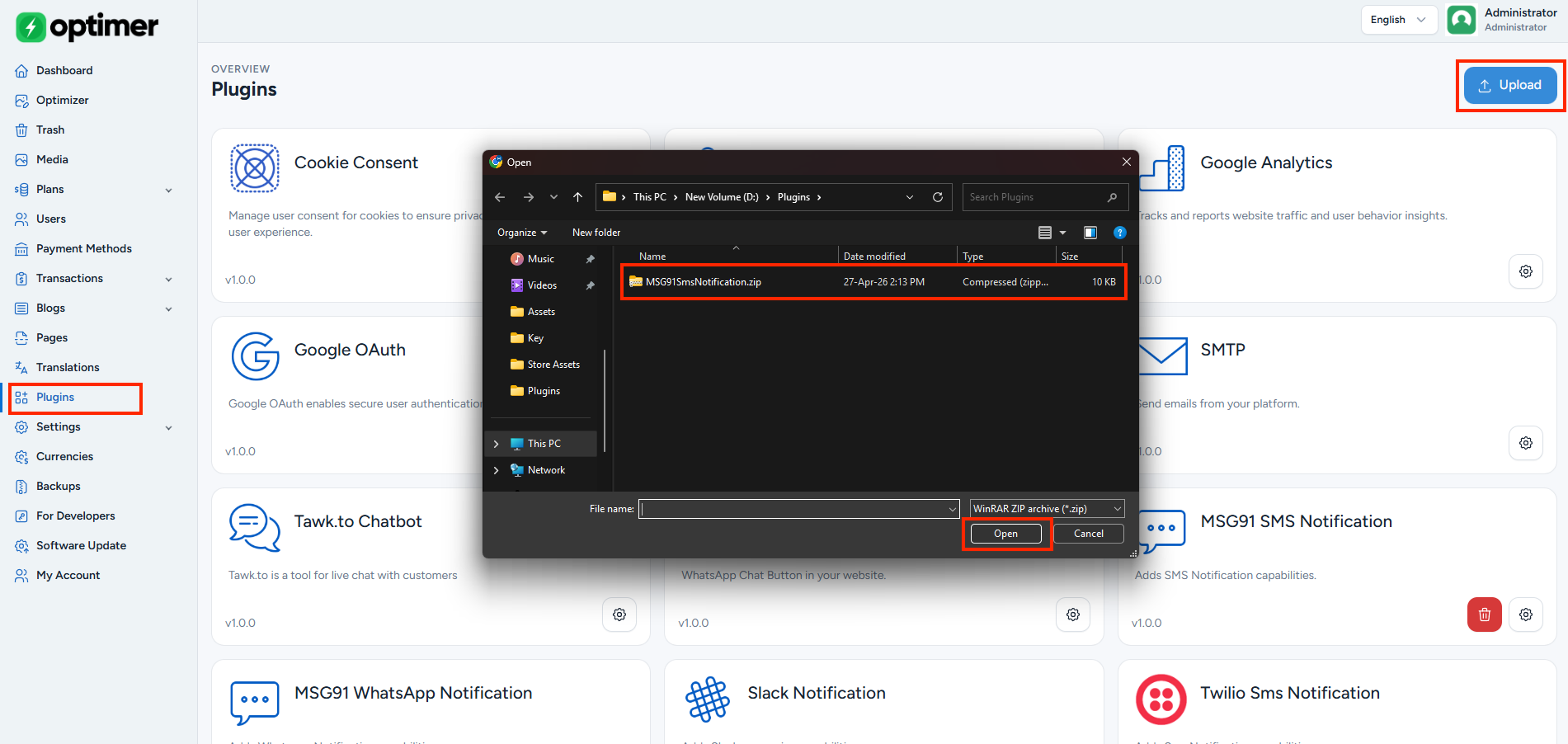Open Google Analytics plugin settings gear

point(1526,271)
